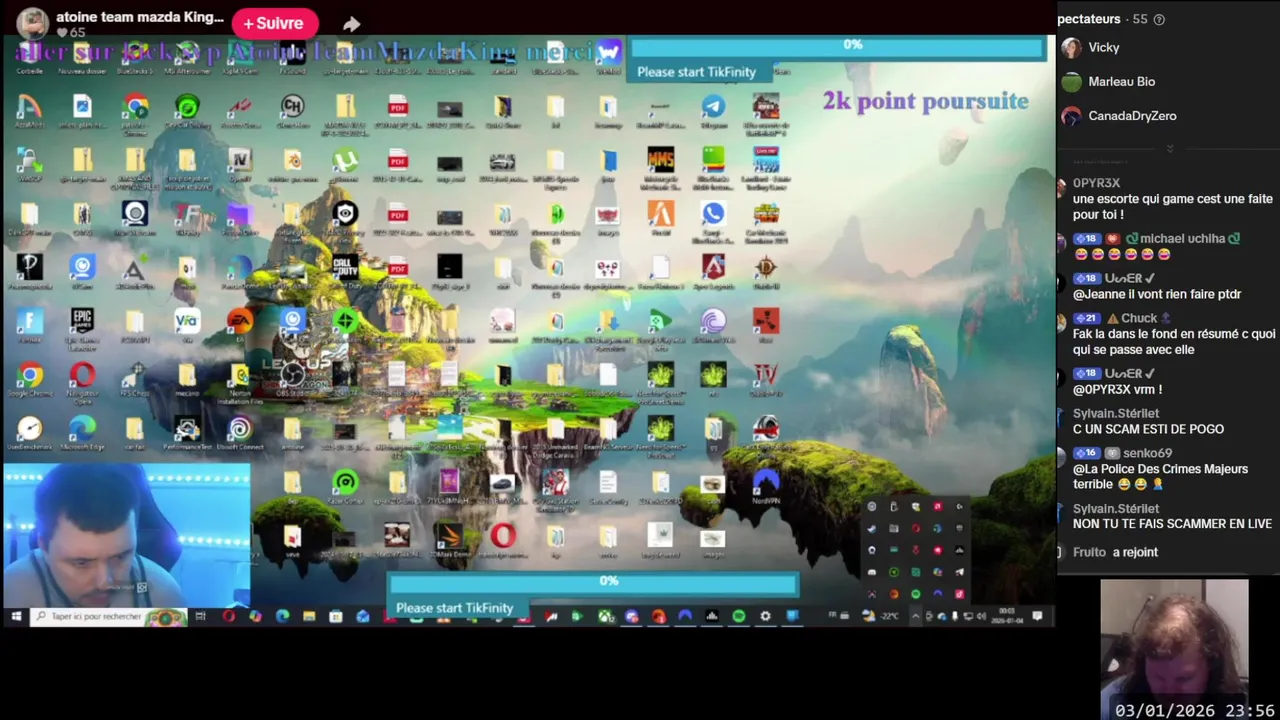Open the BitTorrent desktop icon
The height and width of the screenshot is (720, 1280).
click(713, 321)
